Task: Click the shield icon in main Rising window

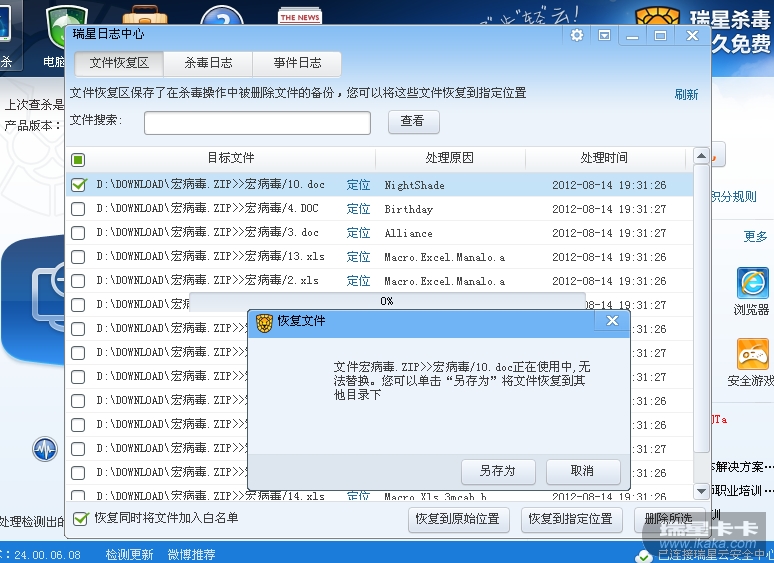Action: tap(65, 26)
